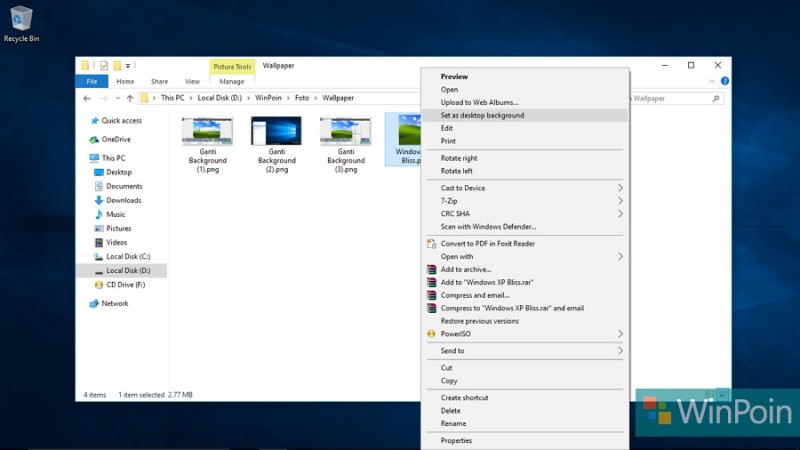The image size is (800, 450).
Task: Expand the Send to submenu
Action: coord(525,351)
